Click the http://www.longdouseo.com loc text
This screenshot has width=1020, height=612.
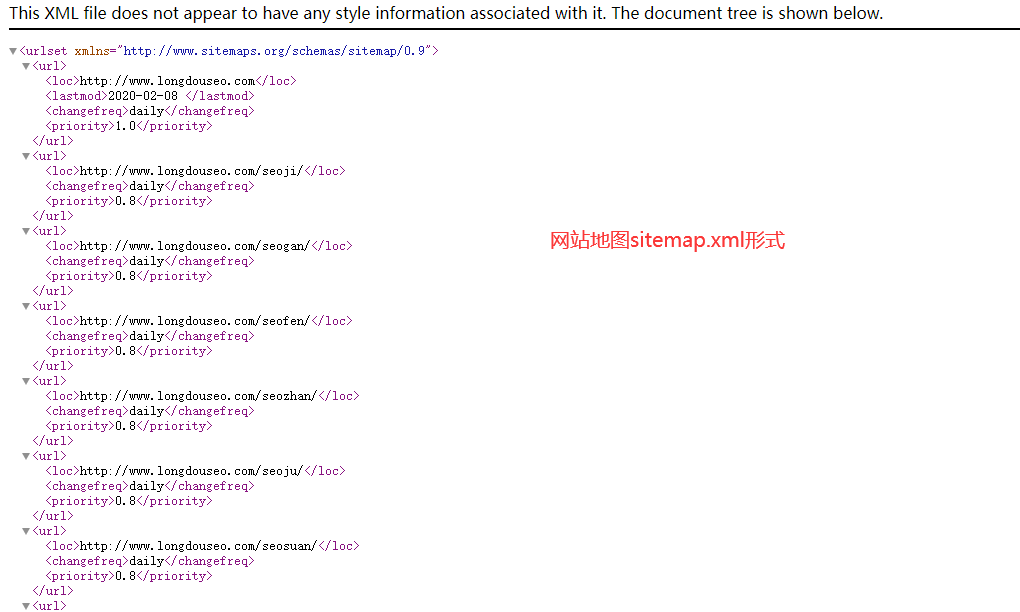pos(167,81)
